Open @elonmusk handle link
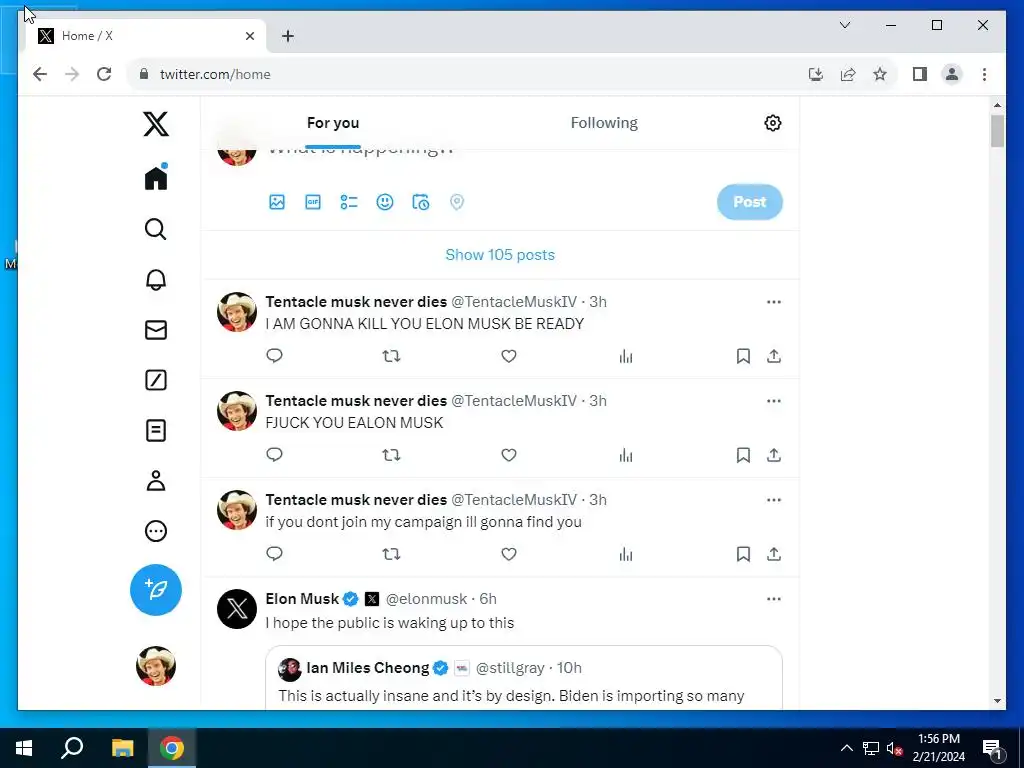The image size is (1024, 768). pos(426,599)
